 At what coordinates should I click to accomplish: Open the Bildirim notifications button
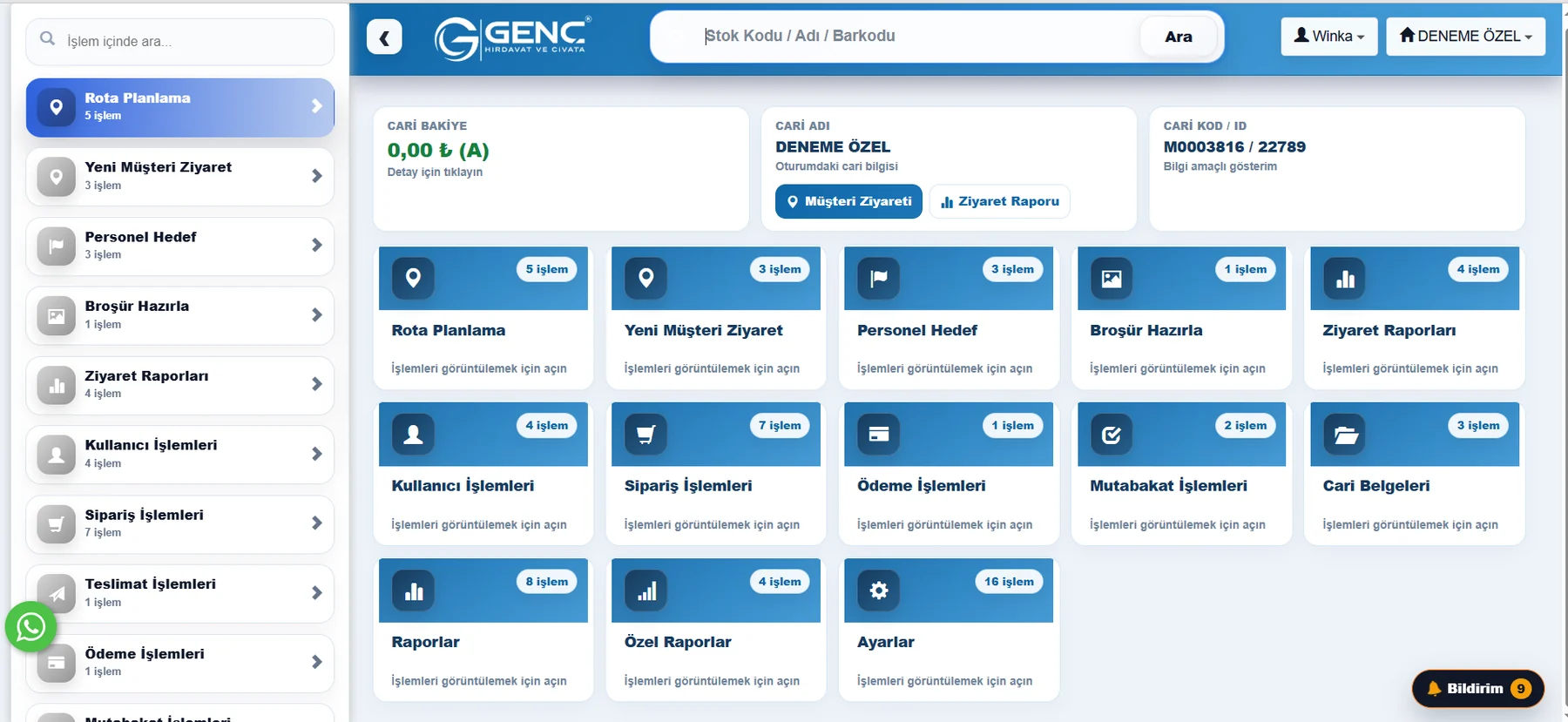[1477, 689]
